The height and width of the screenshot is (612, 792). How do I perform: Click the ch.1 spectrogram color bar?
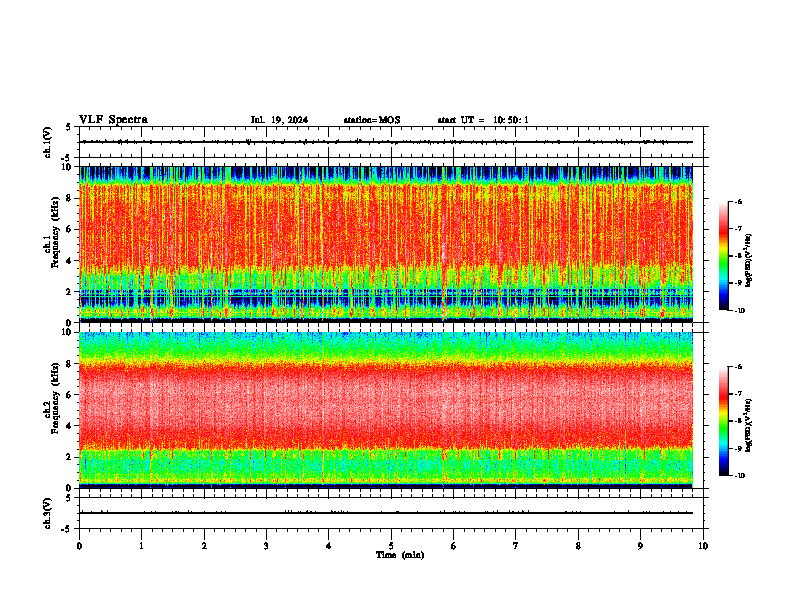(x=723, y=256)
